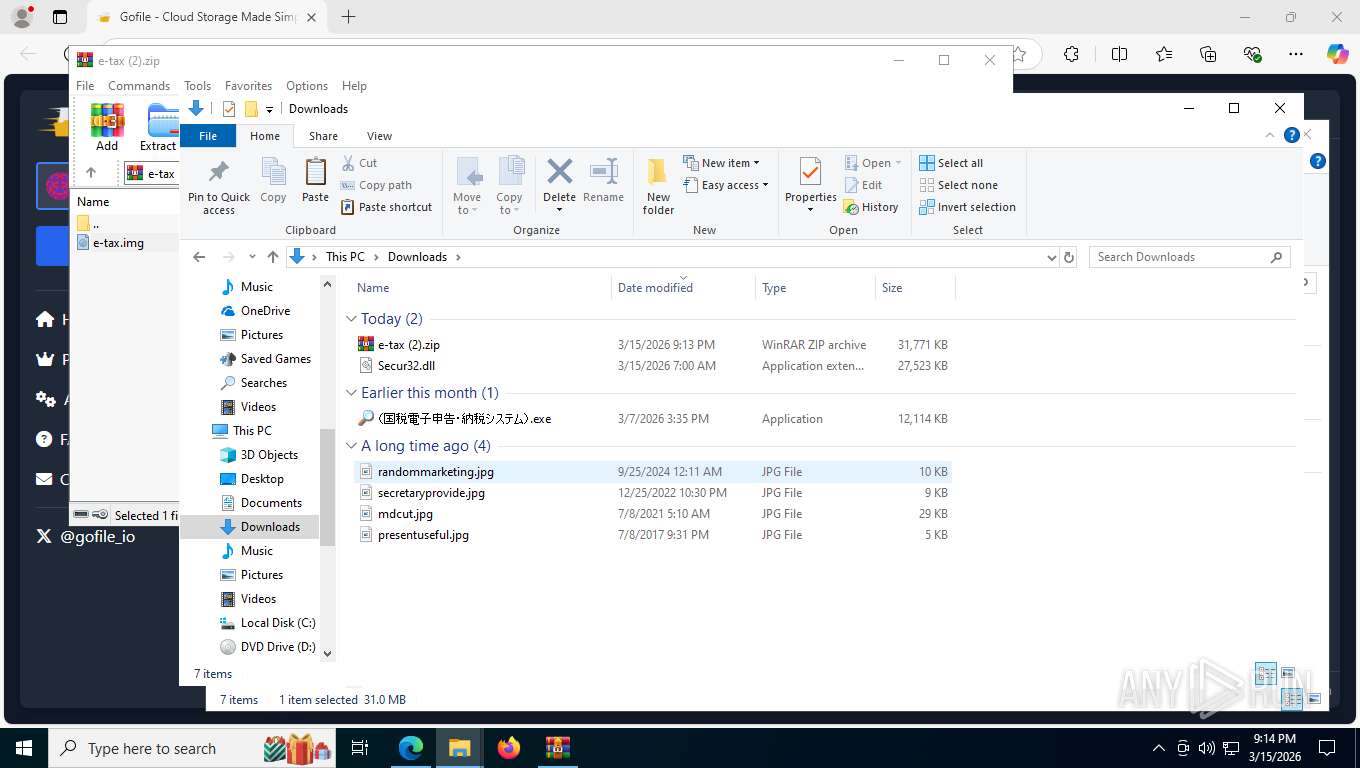Open New item dropdown
Screen dimensions: 1360x768
pos(721,163)
